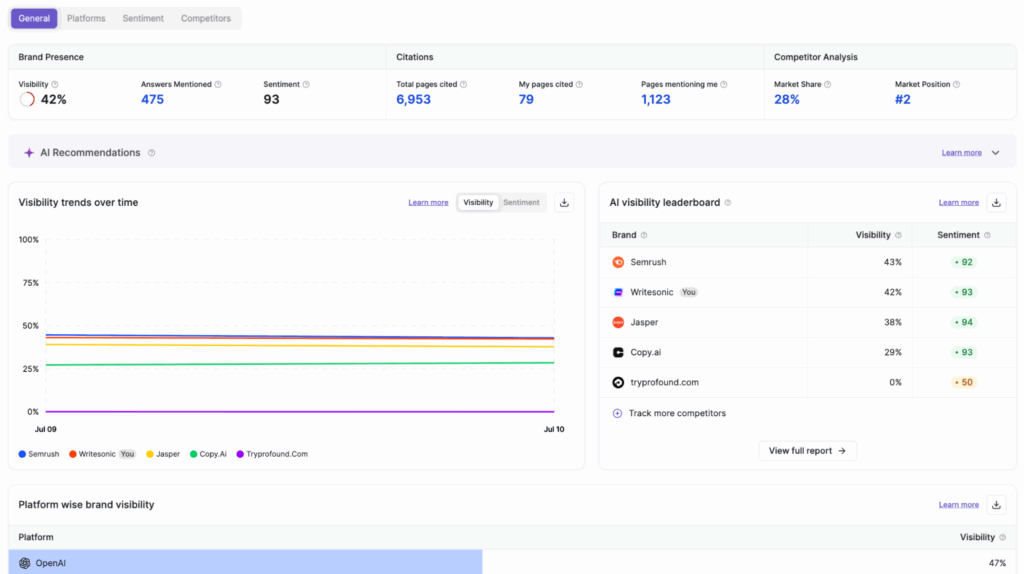Open the Platforms tab
Image resolution: width=1024 pixels, height=574 pixels.
tap(86, 18)
